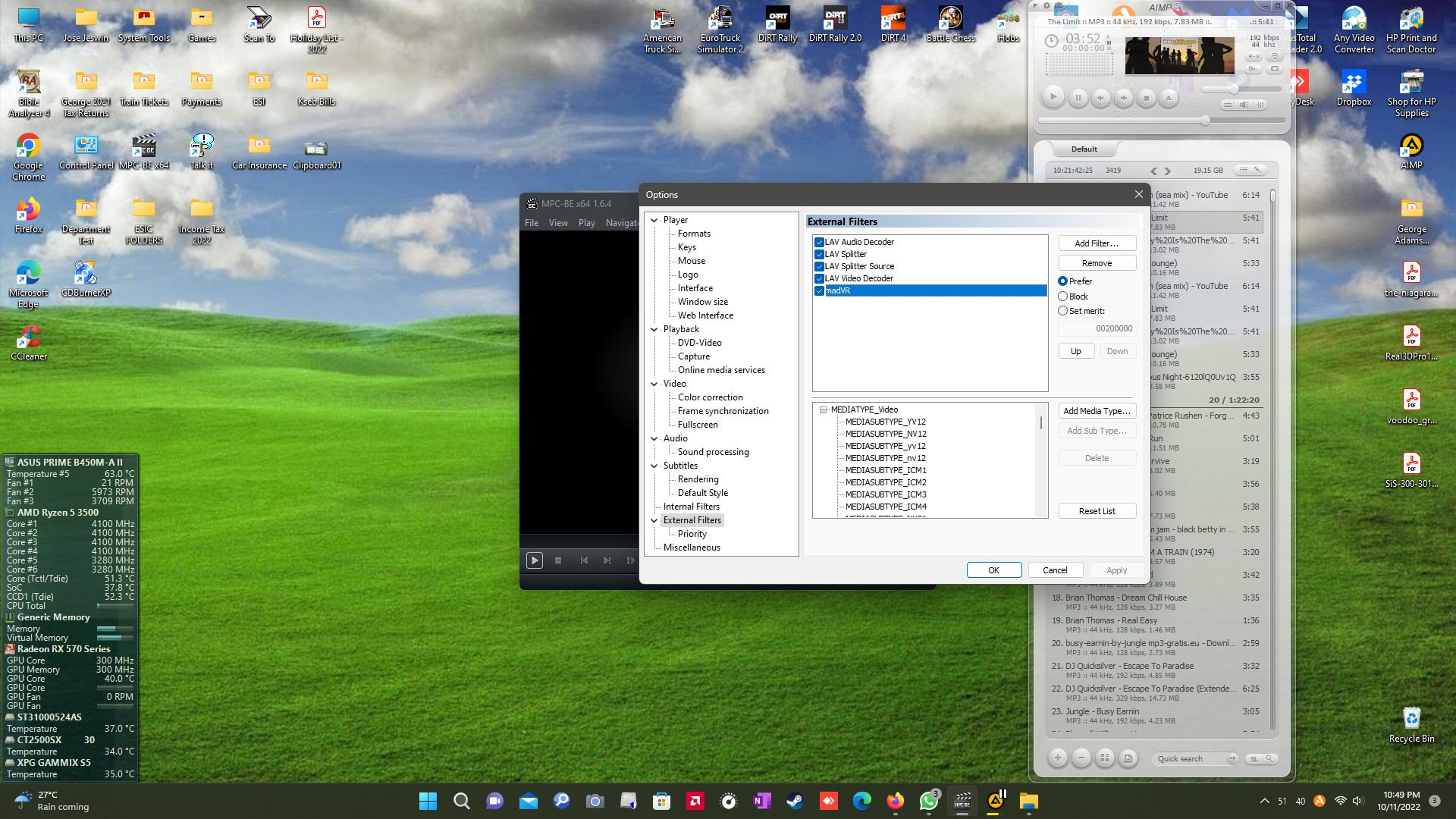Click the Remove button for madVR filter
Image resolution: width=1456 pixels, height=819 pixels.
pos(1096,262)
